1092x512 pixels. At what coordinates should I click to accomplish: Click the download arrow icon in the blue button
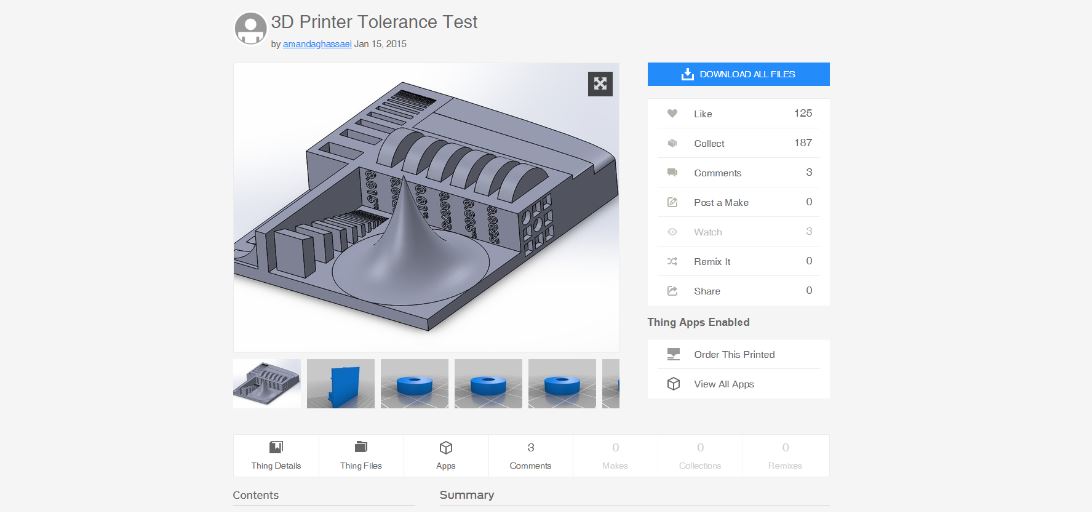pos(687,75)
